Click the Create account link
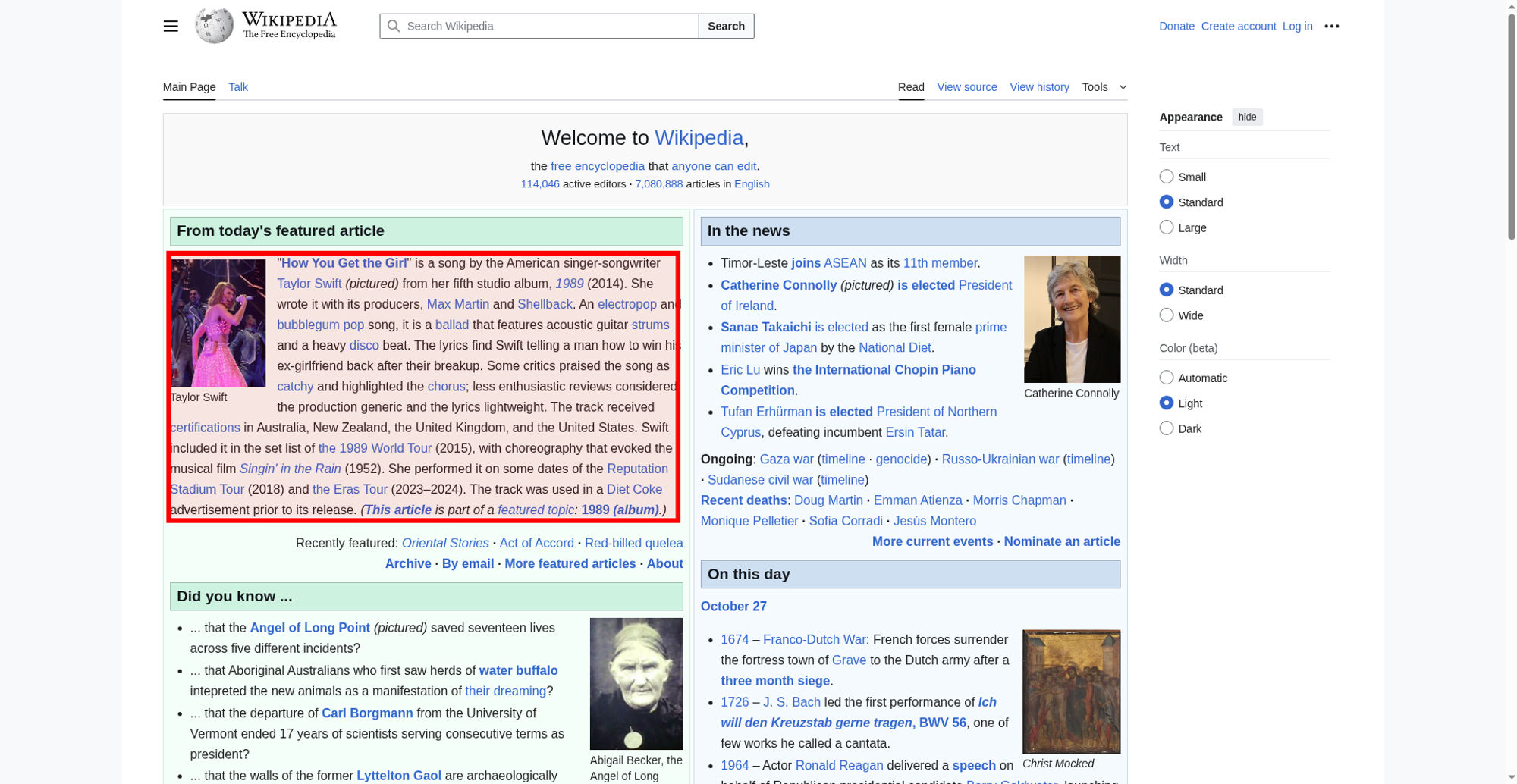Image resolution: width=1517 pixels, height=784 pixels. coord(1238,26)
